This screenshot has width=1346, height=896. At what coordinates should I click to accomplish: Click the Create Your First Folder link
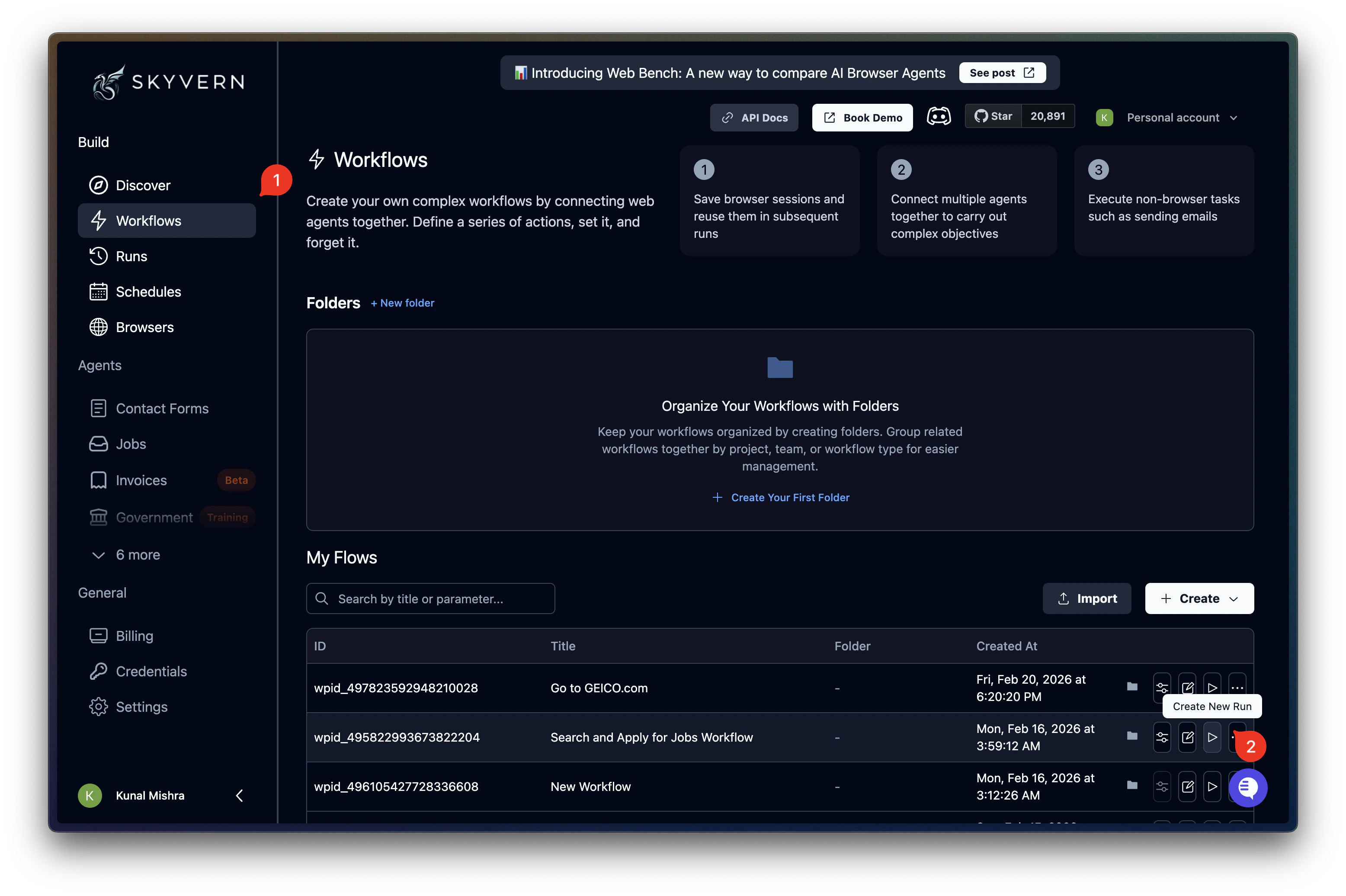tap(790, 497)
